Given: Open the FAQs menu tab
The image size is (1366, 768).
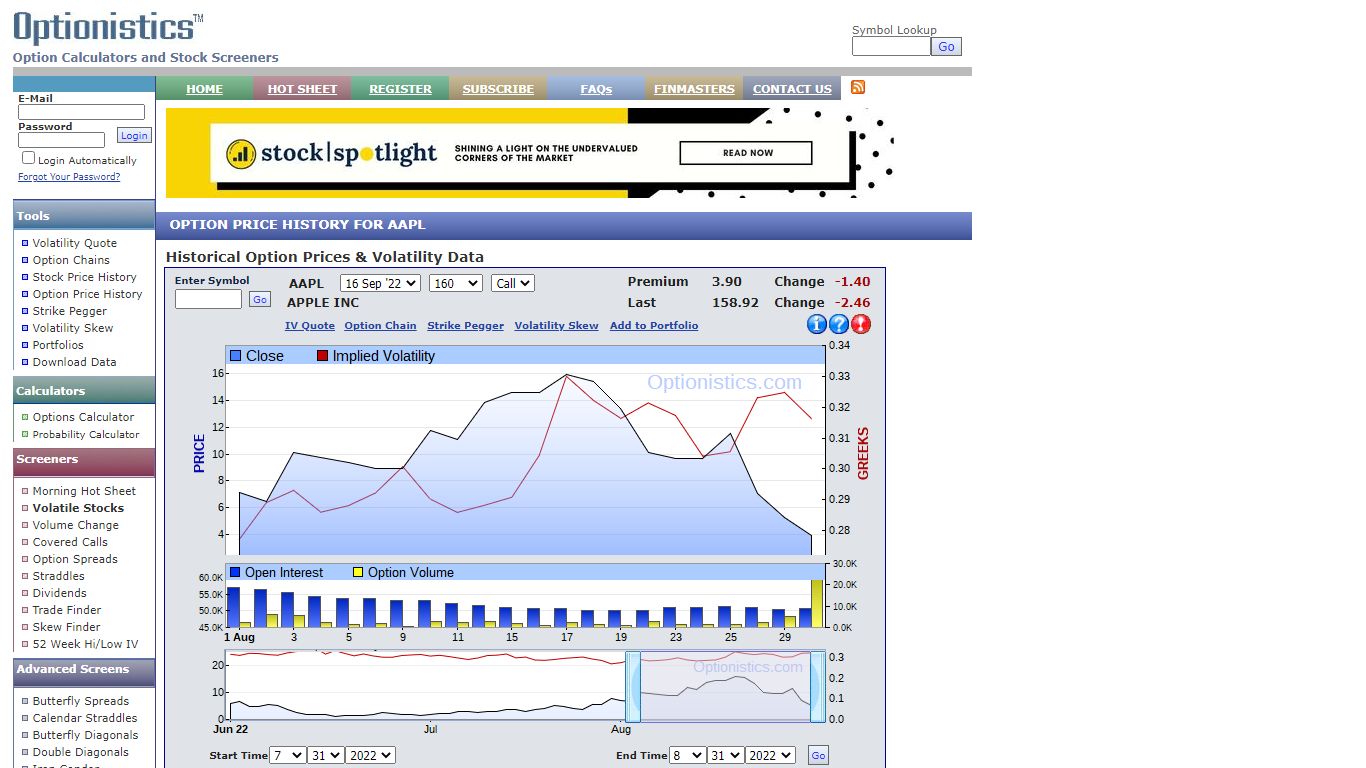Looking at the screenshot, I should coord(596,89).
